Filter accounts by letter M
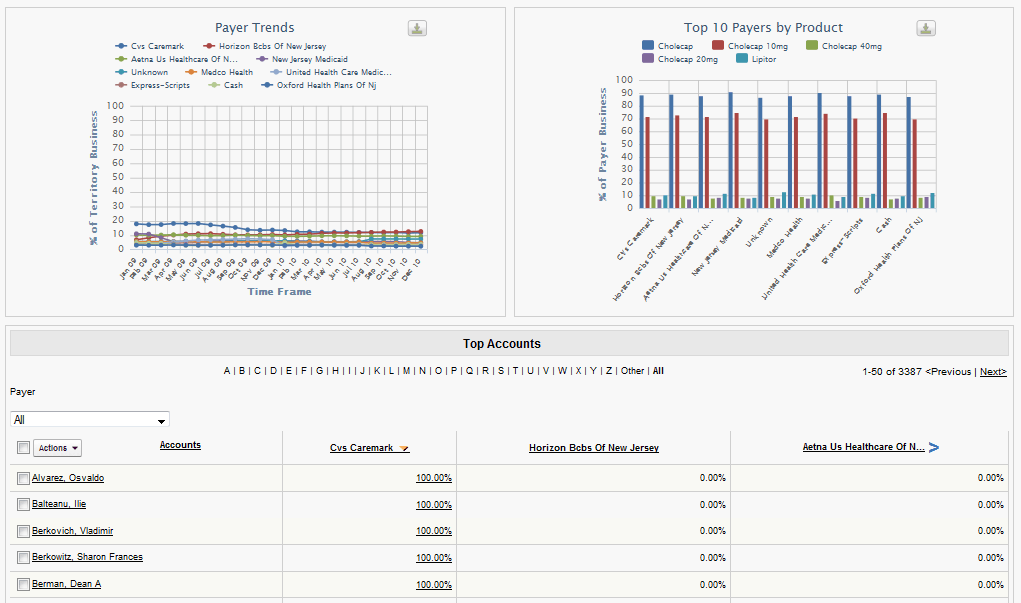1021x603 pixels. point(406,371)
